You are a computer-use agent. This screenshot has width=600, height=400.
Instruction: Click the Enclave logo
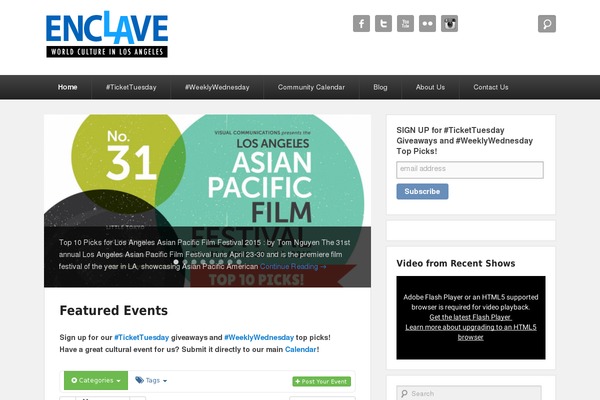click(107, 34)
